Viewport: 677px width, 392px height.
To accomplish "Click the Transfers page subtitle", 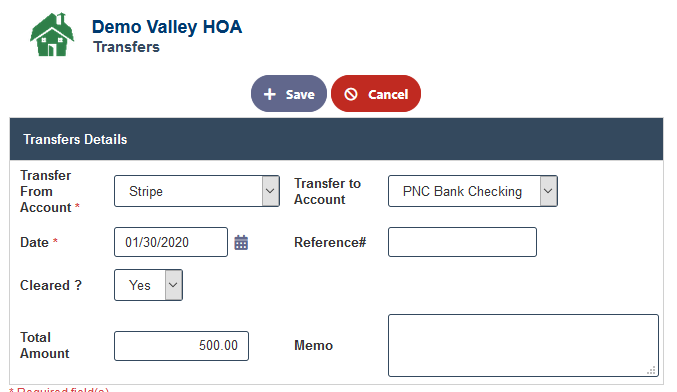I will [127, 47].
